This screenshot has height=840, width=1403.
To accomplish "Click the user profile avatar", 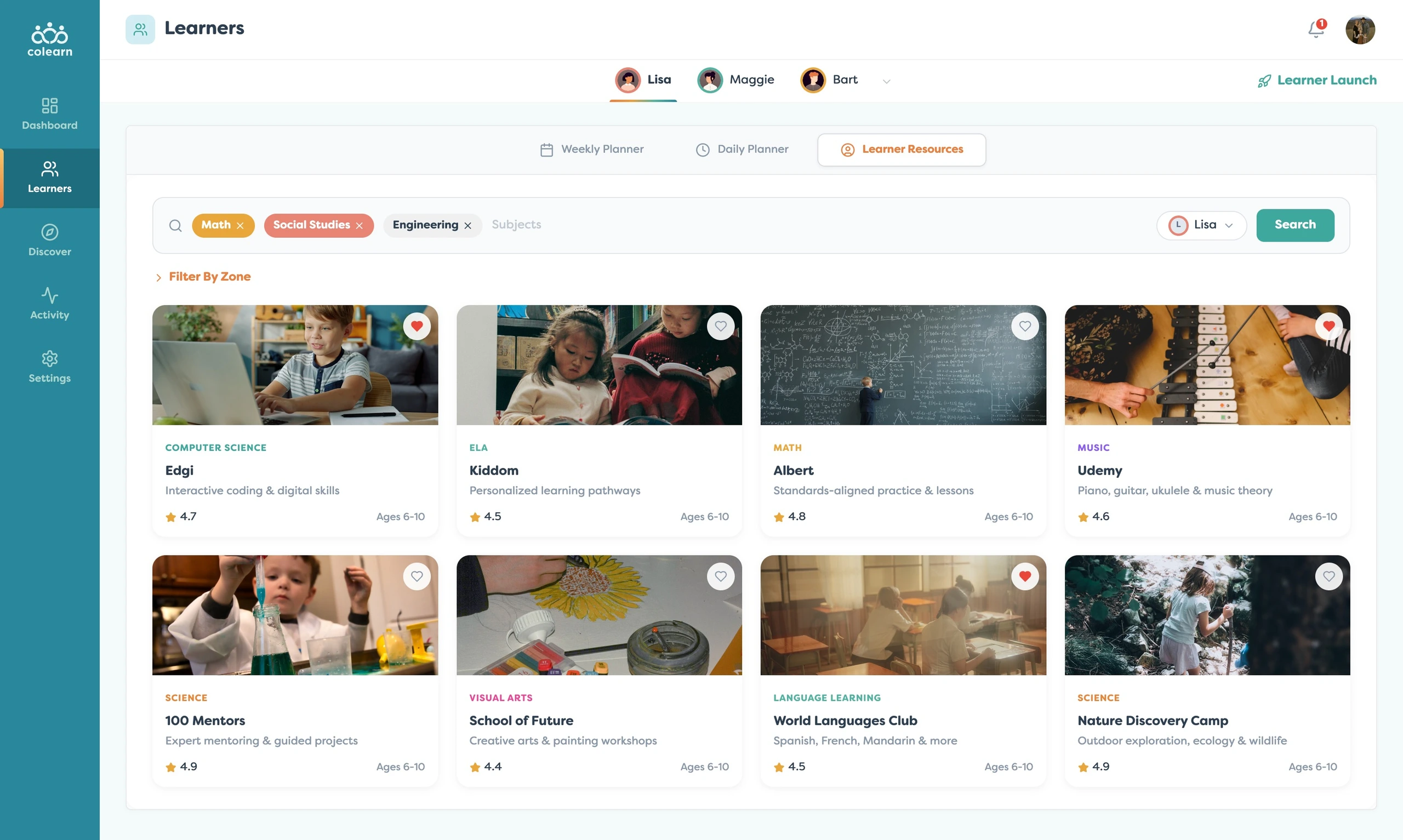I will [x=1360, y=30].
